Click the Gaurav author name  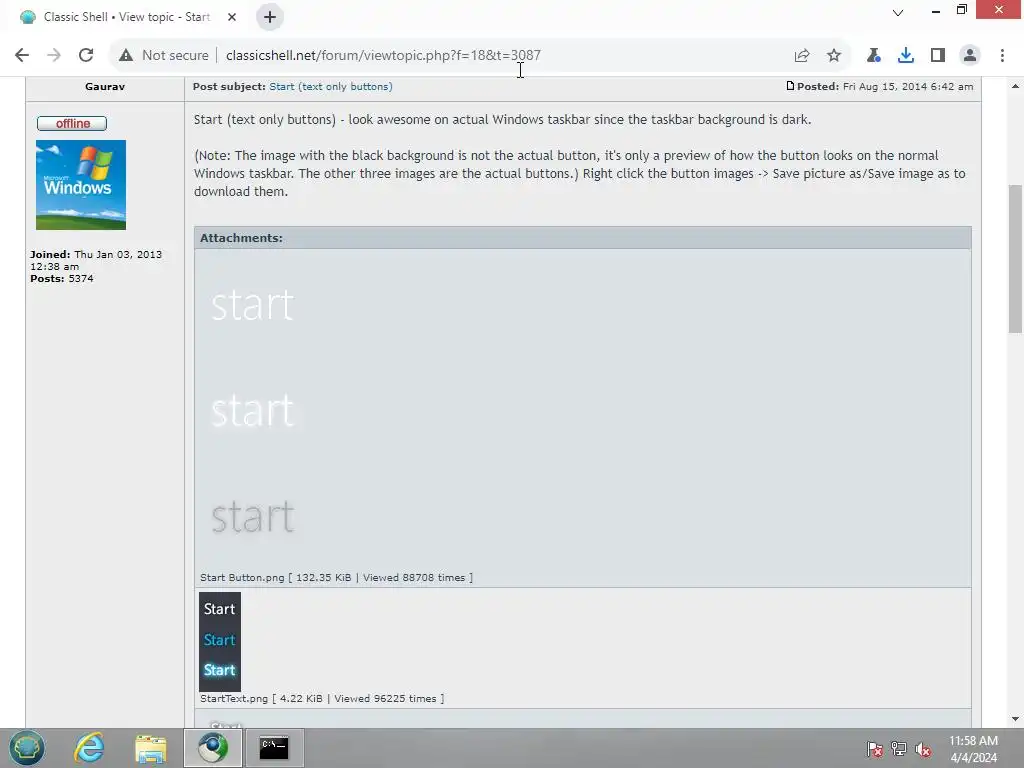[104, 86]
